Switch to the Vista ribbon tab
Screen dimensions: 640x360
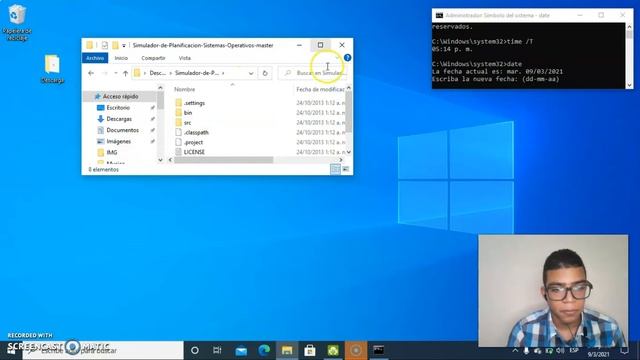(x=184, y=58)
